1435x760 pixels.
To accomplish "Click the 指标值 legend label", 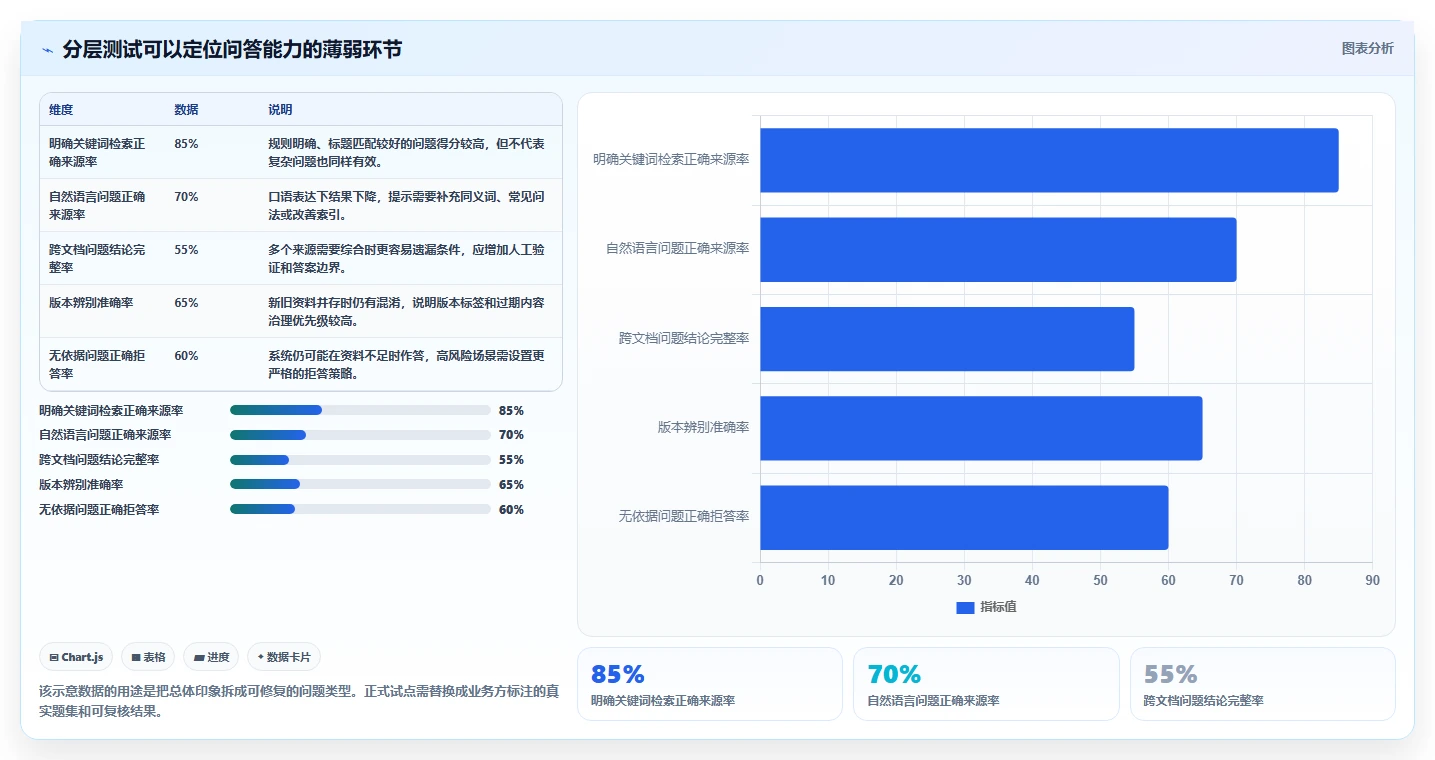I will (x=998, y=607).
